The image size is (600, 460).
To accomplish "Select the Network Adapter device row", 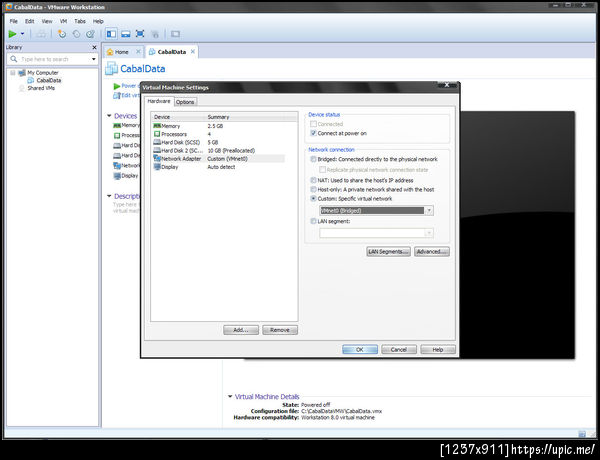I will point(218,158).
